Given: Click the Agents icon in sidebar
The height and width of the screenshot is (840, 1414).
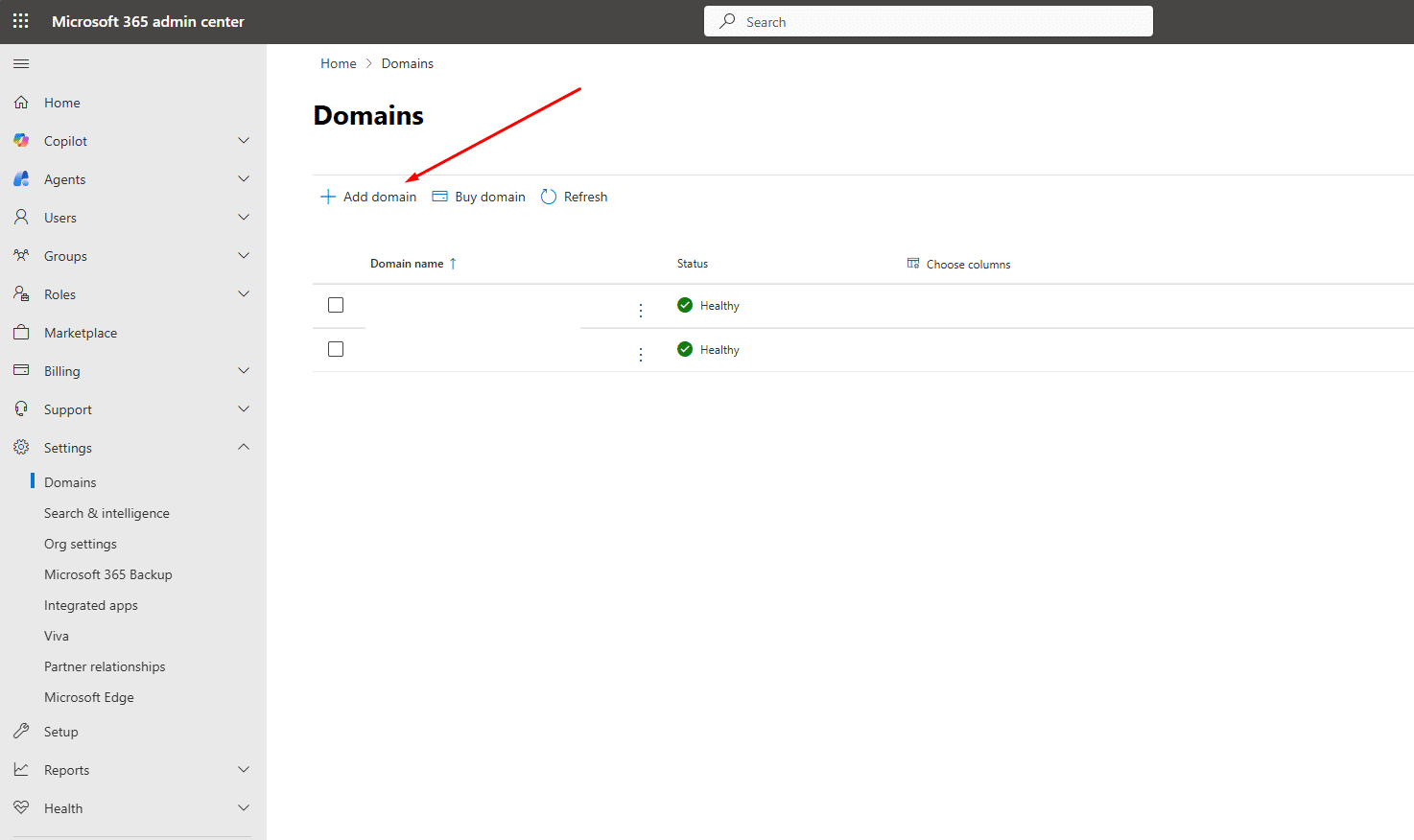Looking at the screenshot, I should click(x=21, y=179).
